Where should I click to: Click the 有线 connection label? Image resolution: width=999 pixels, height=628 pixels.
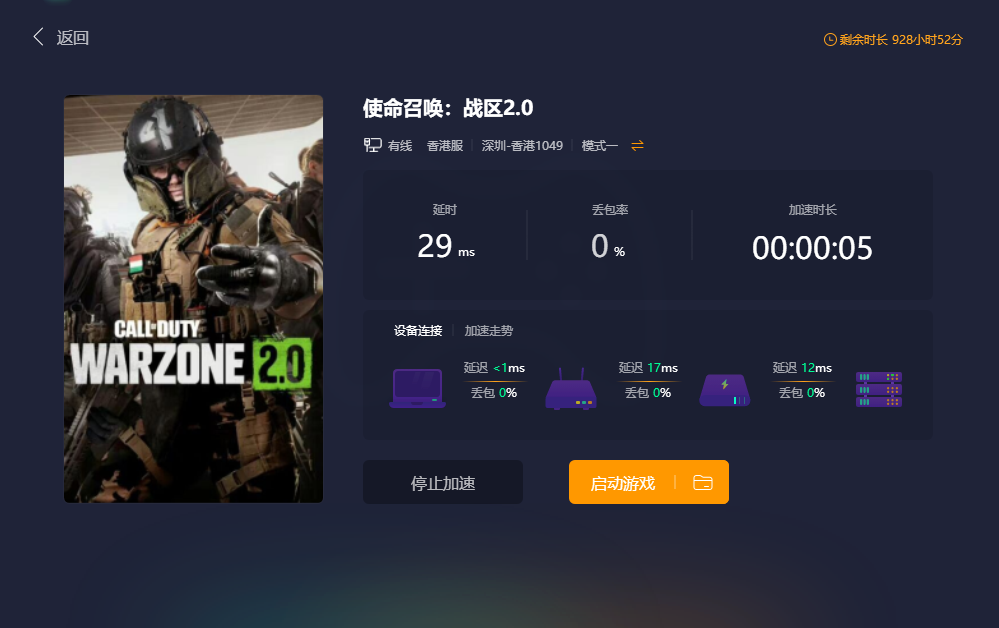pos(400,146)
